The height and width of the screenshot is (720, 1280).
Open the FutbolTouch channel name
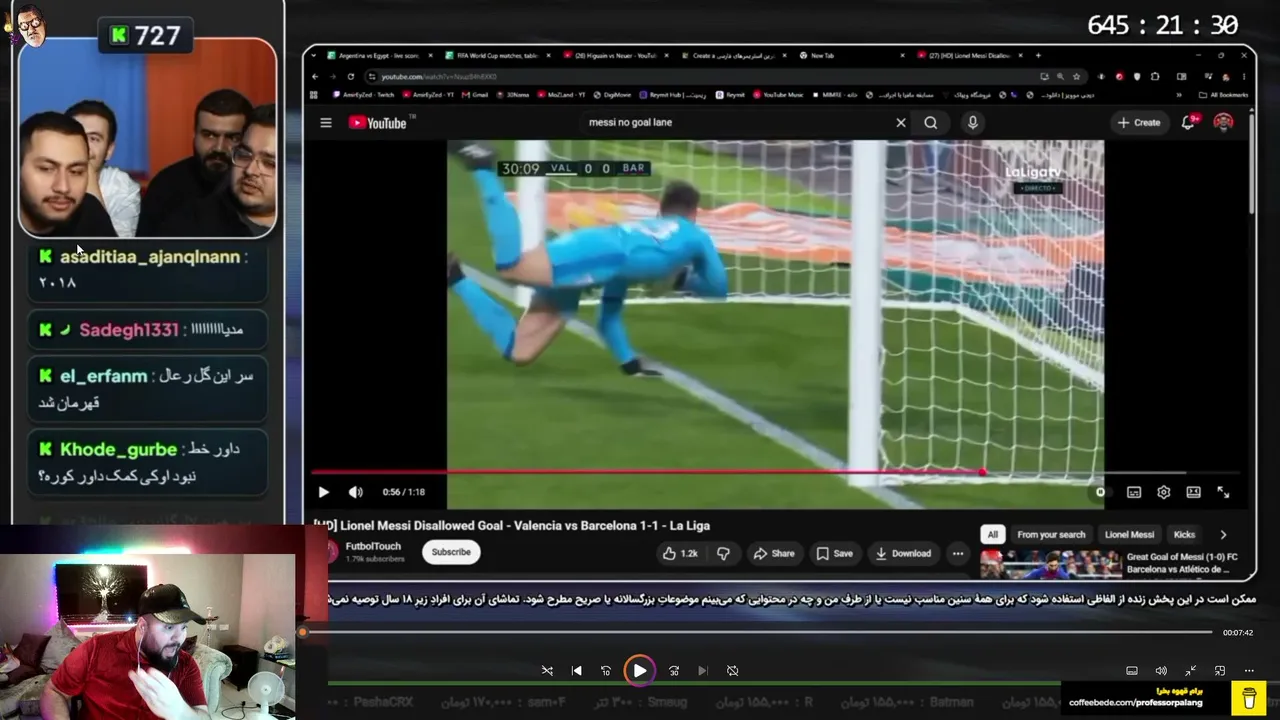[373, 547]
